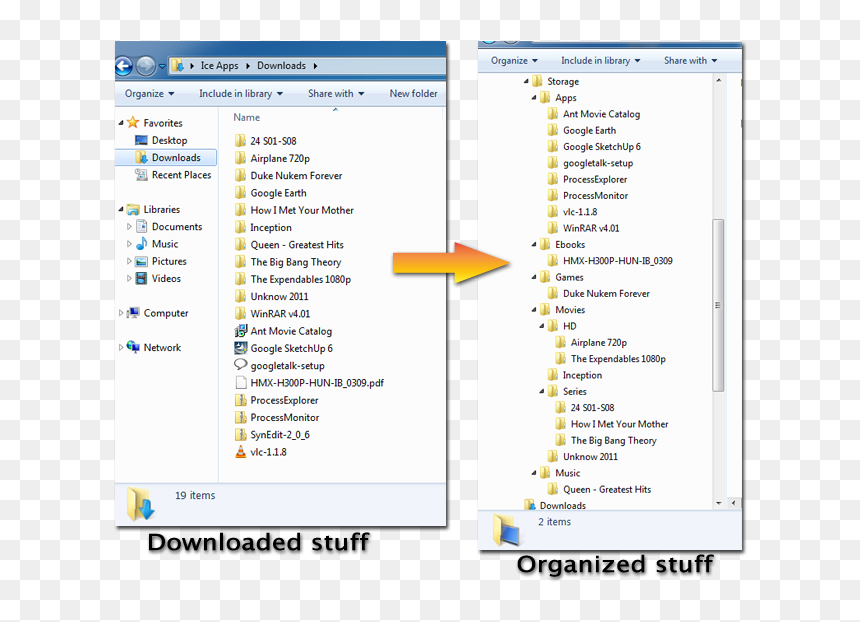Click the SynEdit-2_0_6 zip icon

pos(240,434)
